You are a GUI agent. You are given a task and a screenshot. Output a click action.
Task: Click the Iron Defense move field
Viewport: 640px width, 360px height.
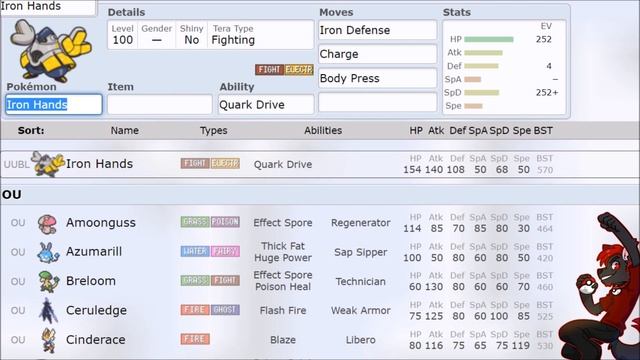pyautogui.click(x=378, y=30)
